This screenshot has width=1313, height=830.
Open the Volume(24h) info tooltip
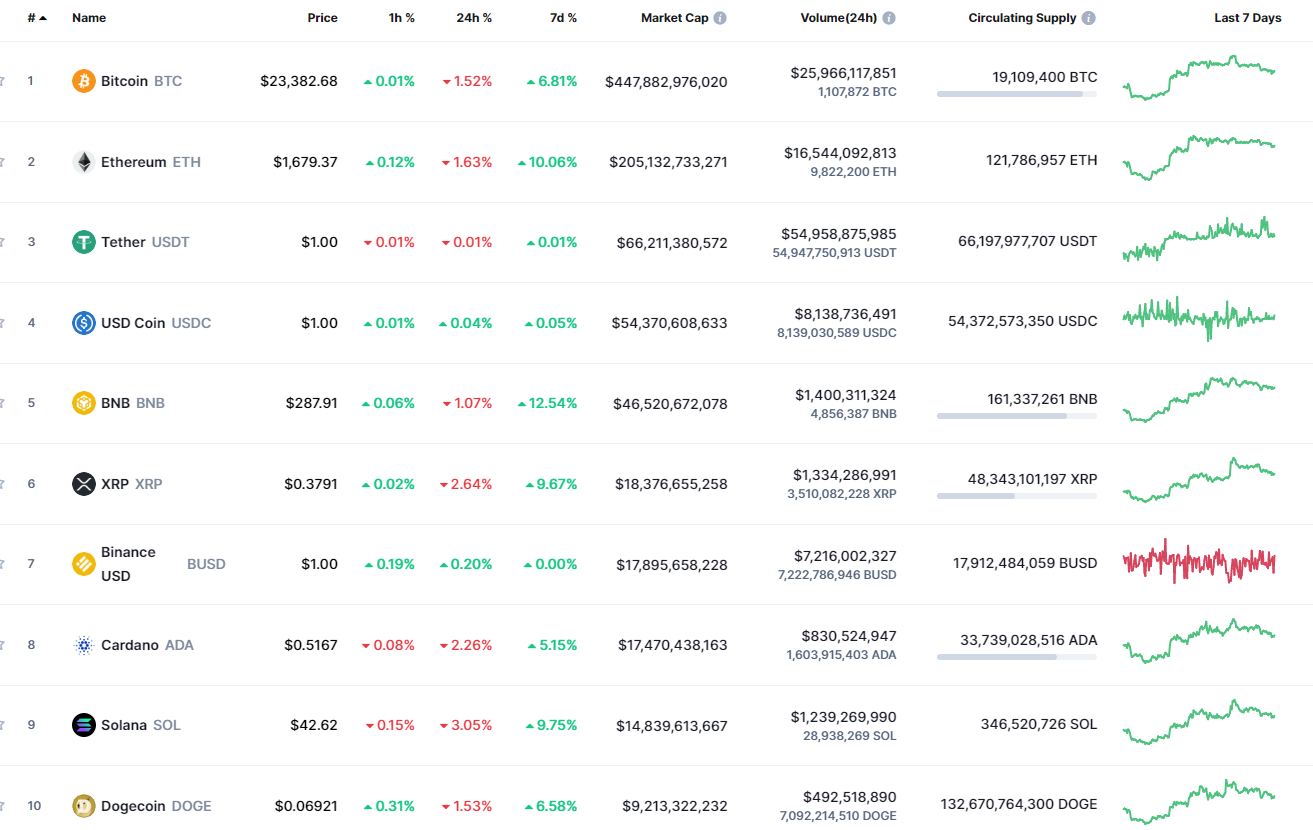coord(889,17)
